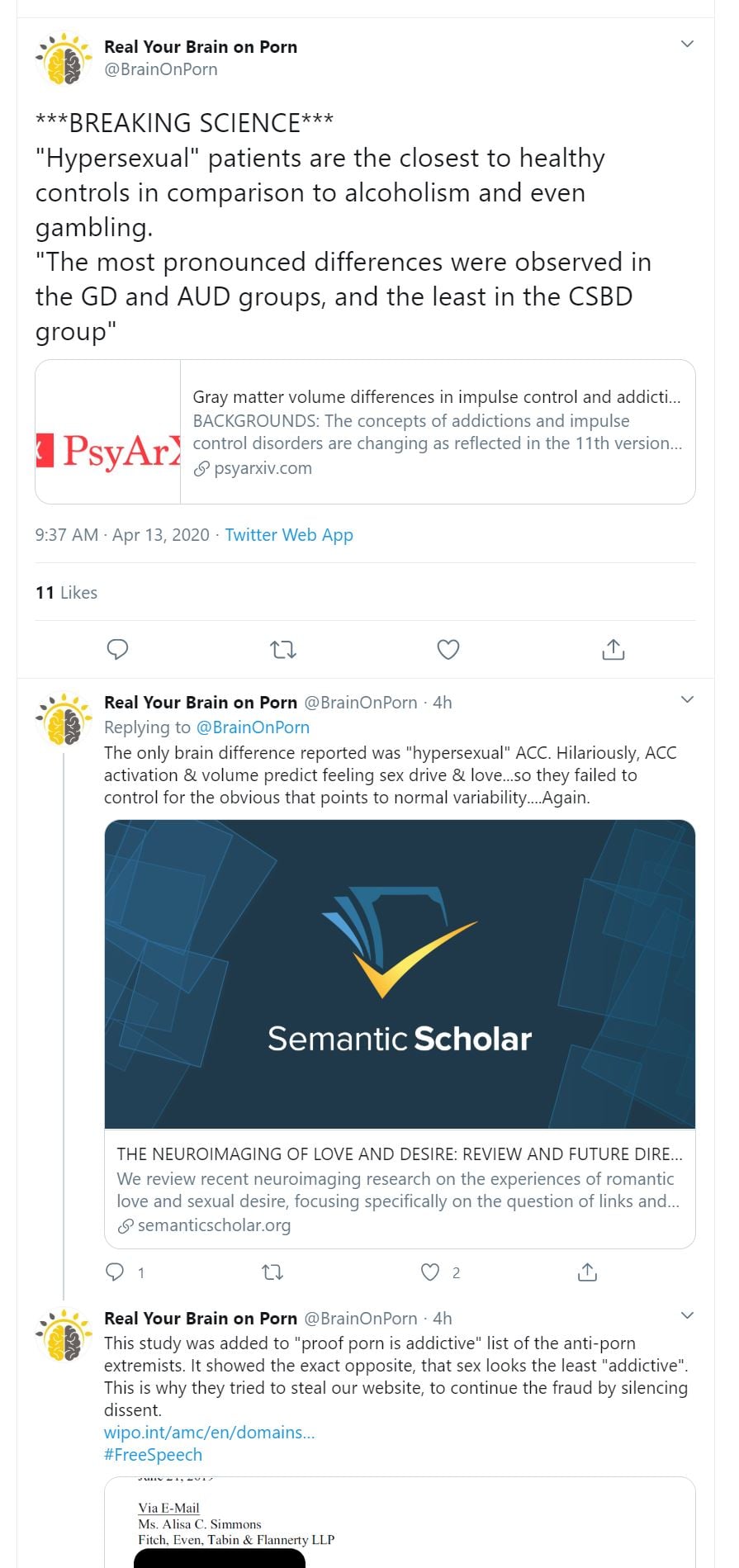Viewport: 739px width, 1568px height.
Task: Expand options chevron on second tweet
Action: [x=687, y=700]
